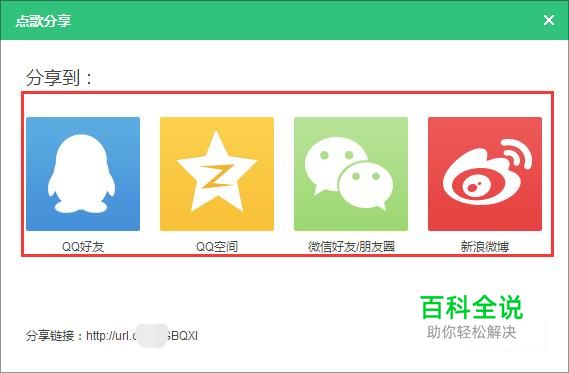Share to QQ Zone via star icon

[x=217, y=174]
